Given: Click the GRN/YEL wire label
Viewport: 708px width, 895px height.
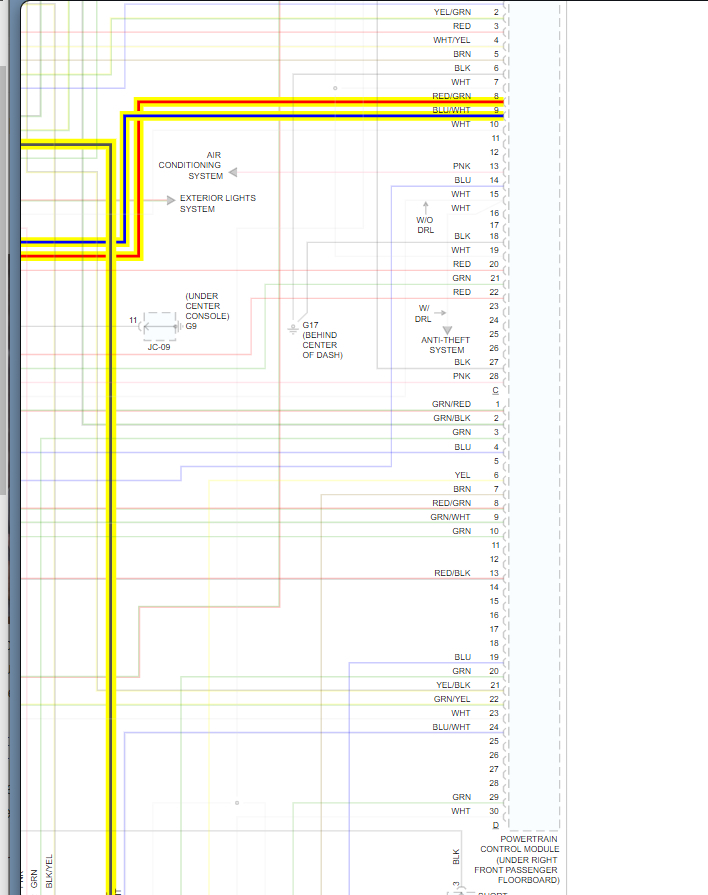Looking at the screenshot, I should [x=452, y=699].
